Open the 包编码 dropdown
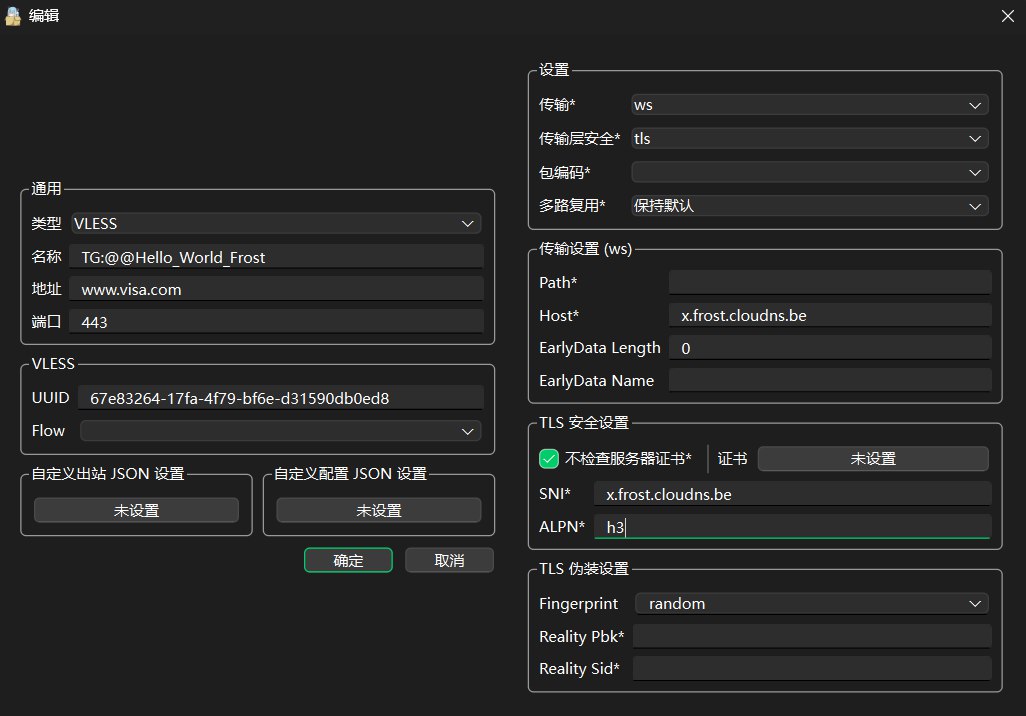This screenshot has height=716, width=1026. [809, 173]
